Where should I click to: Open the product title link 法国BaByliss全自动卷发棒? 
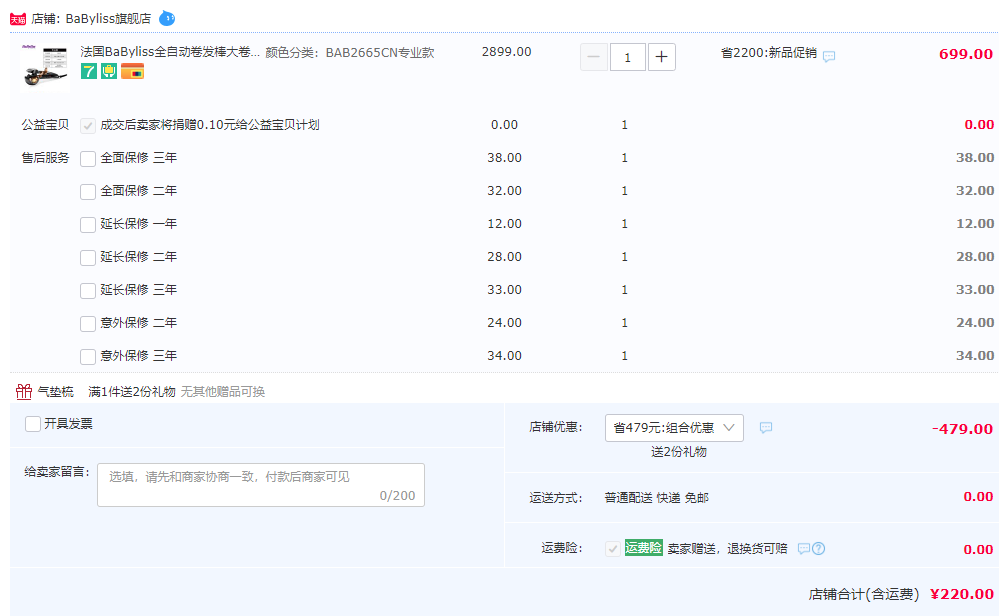[x=170, y=52]
